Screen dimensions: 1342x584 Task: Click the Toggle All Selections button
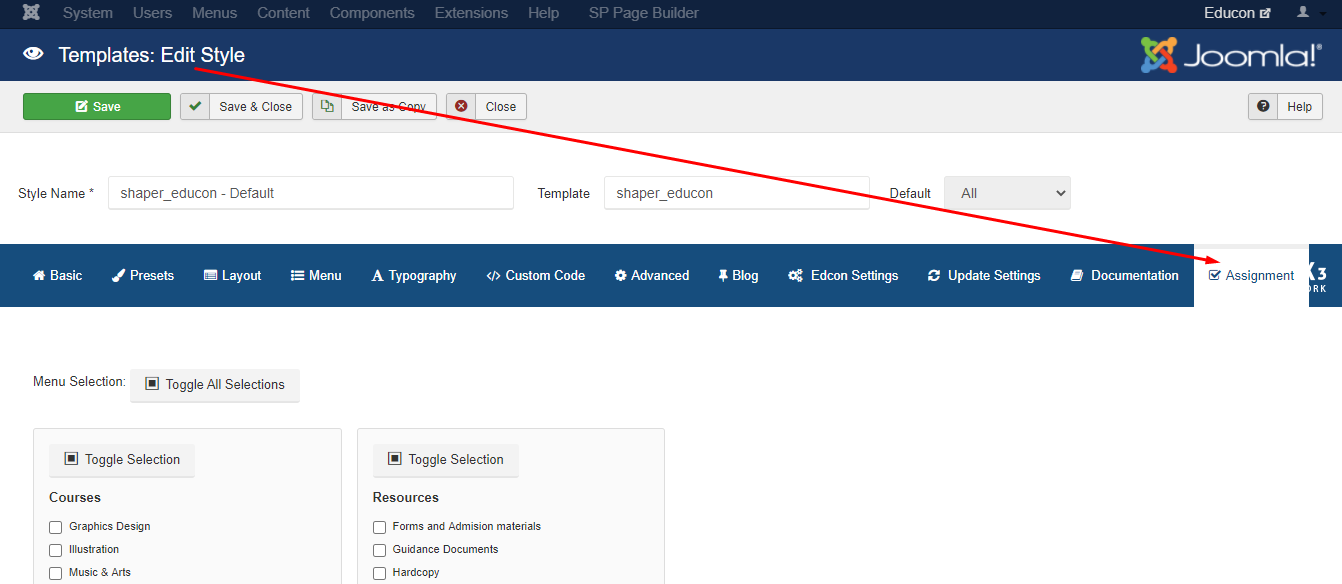215,385
